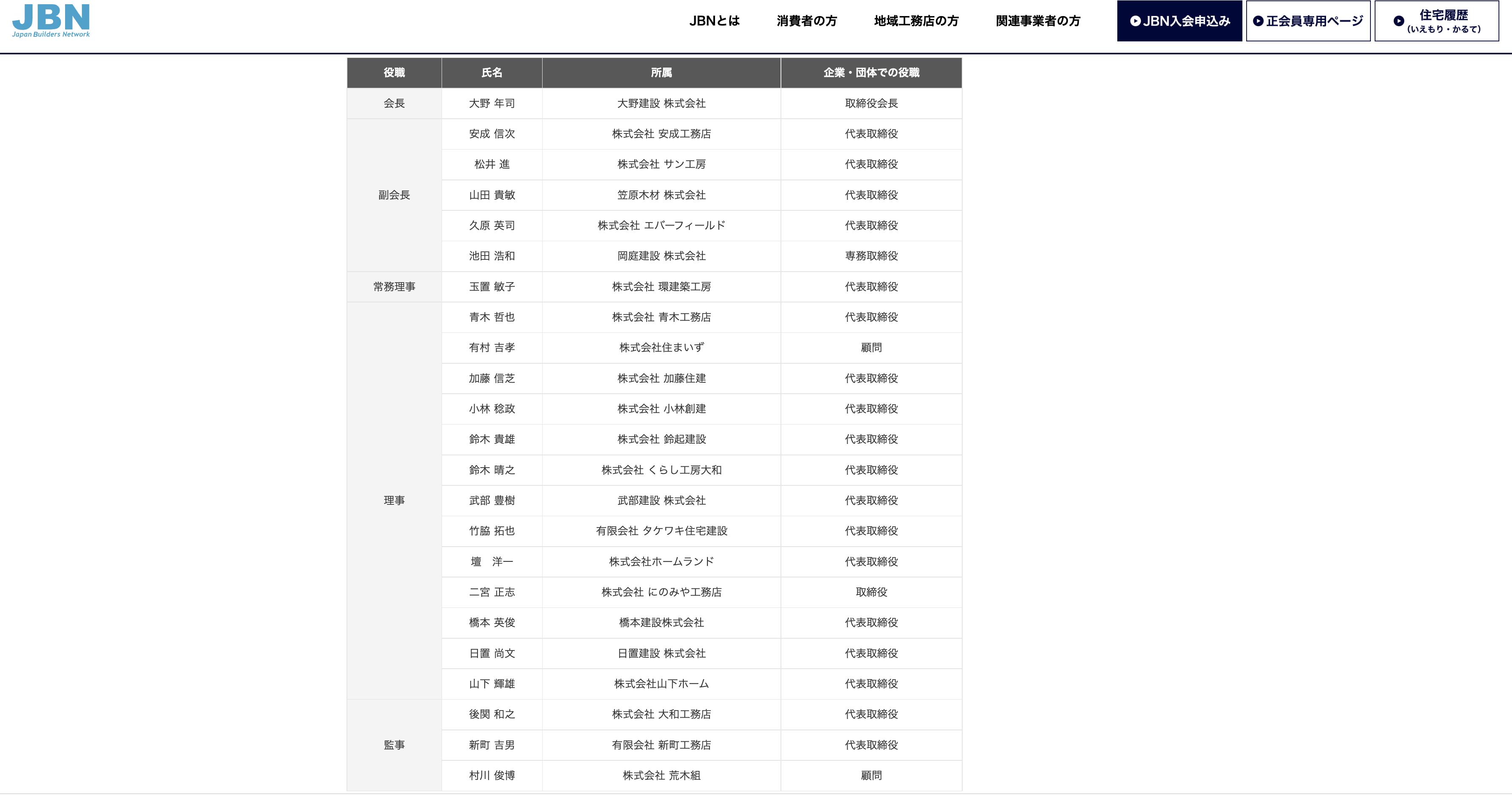Click the 常務理事 role cell

394,287
